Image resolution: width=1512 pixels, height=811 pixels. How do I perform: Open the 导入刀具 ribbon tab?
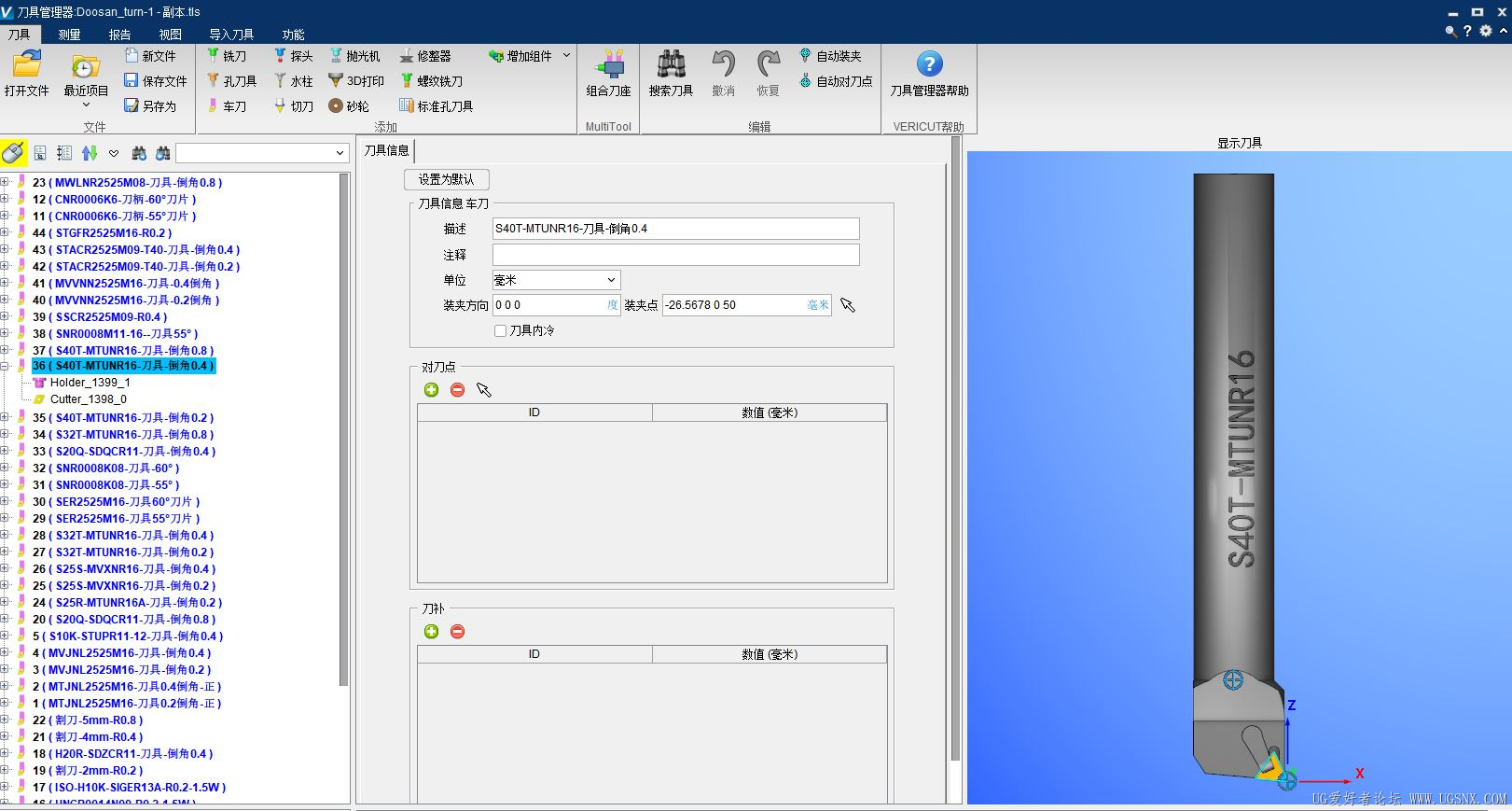[230, 35]
